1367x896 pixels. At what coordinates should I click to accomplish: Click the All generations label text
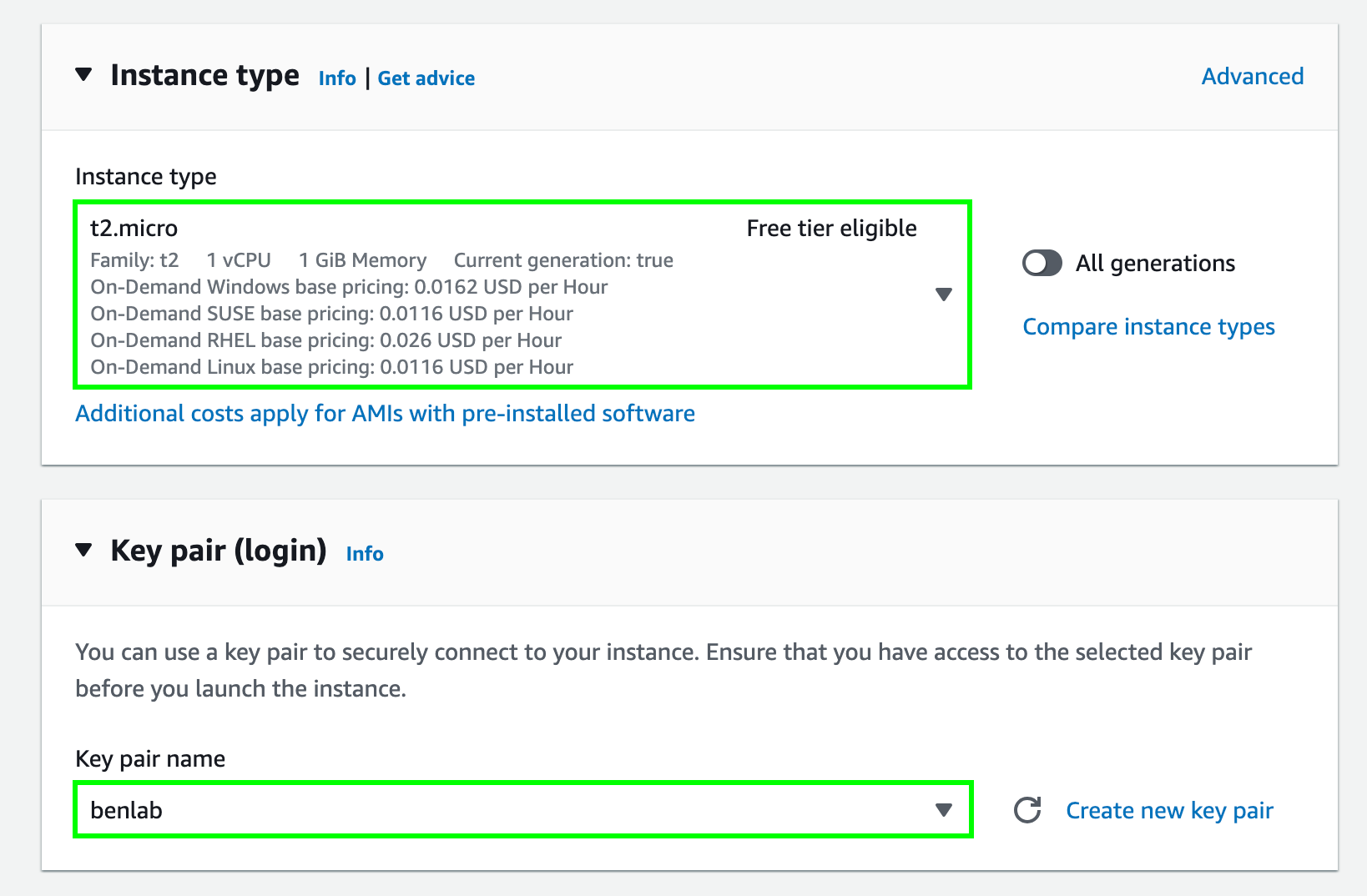[1155, 264]
